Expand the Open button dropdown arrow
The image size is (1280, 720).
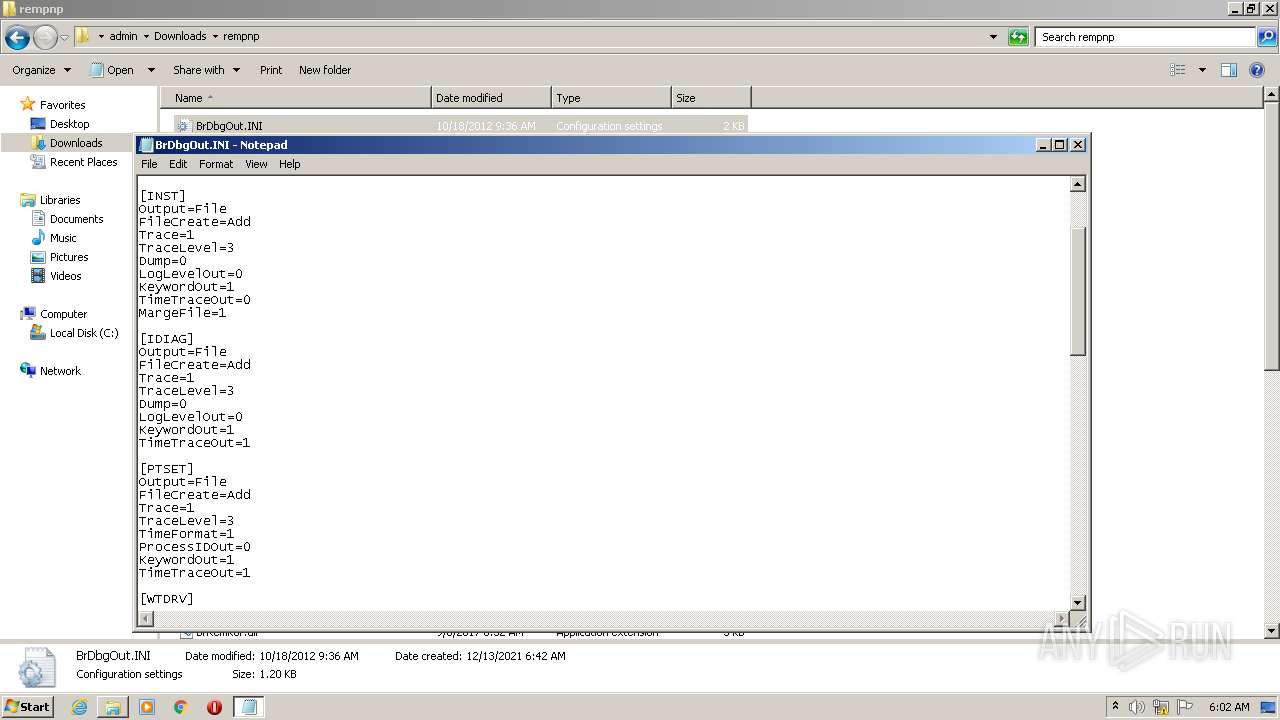click(151, 70)
